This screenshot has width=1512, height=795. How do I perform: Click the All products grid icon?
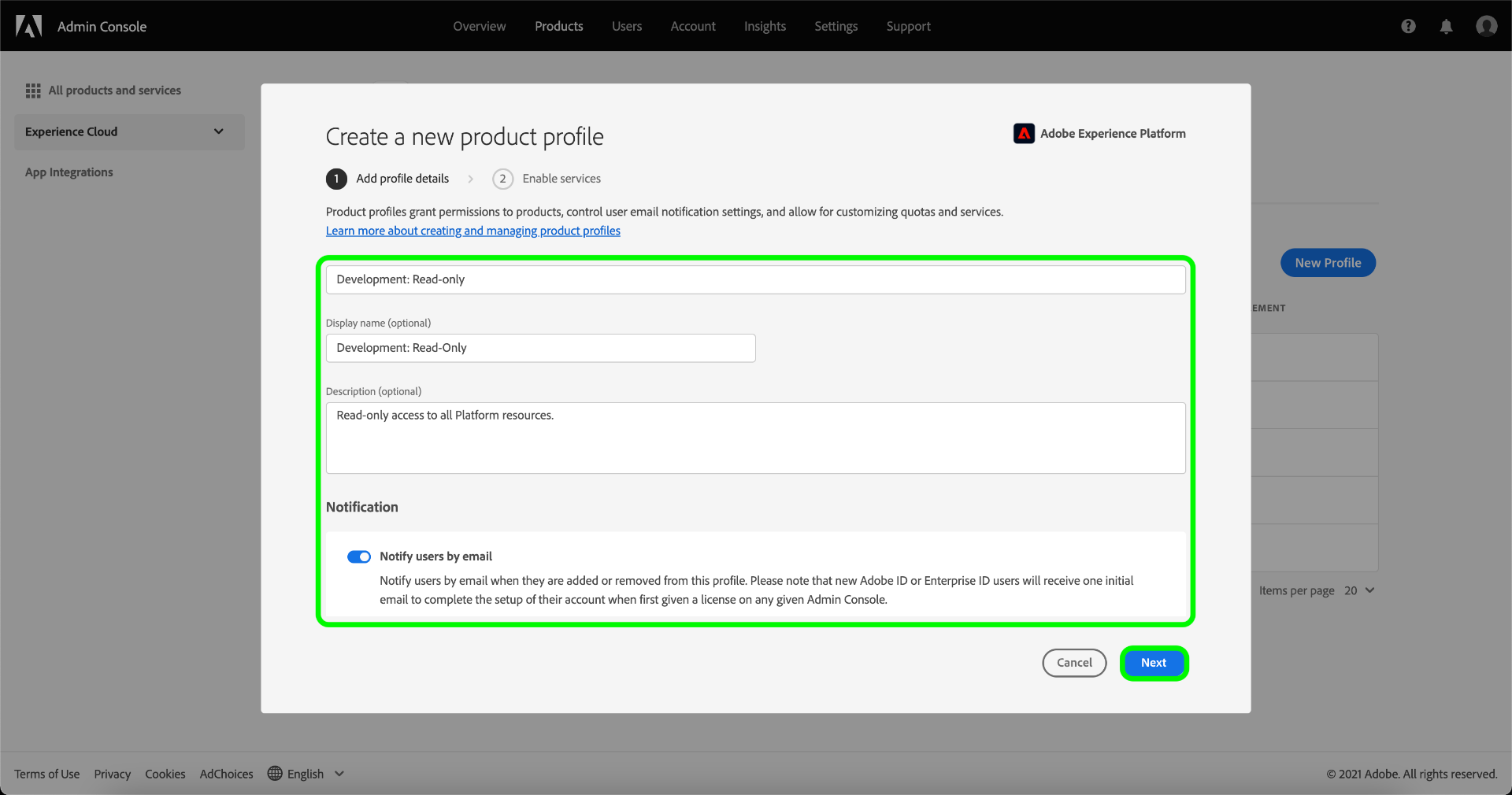[x=33, y=91]
